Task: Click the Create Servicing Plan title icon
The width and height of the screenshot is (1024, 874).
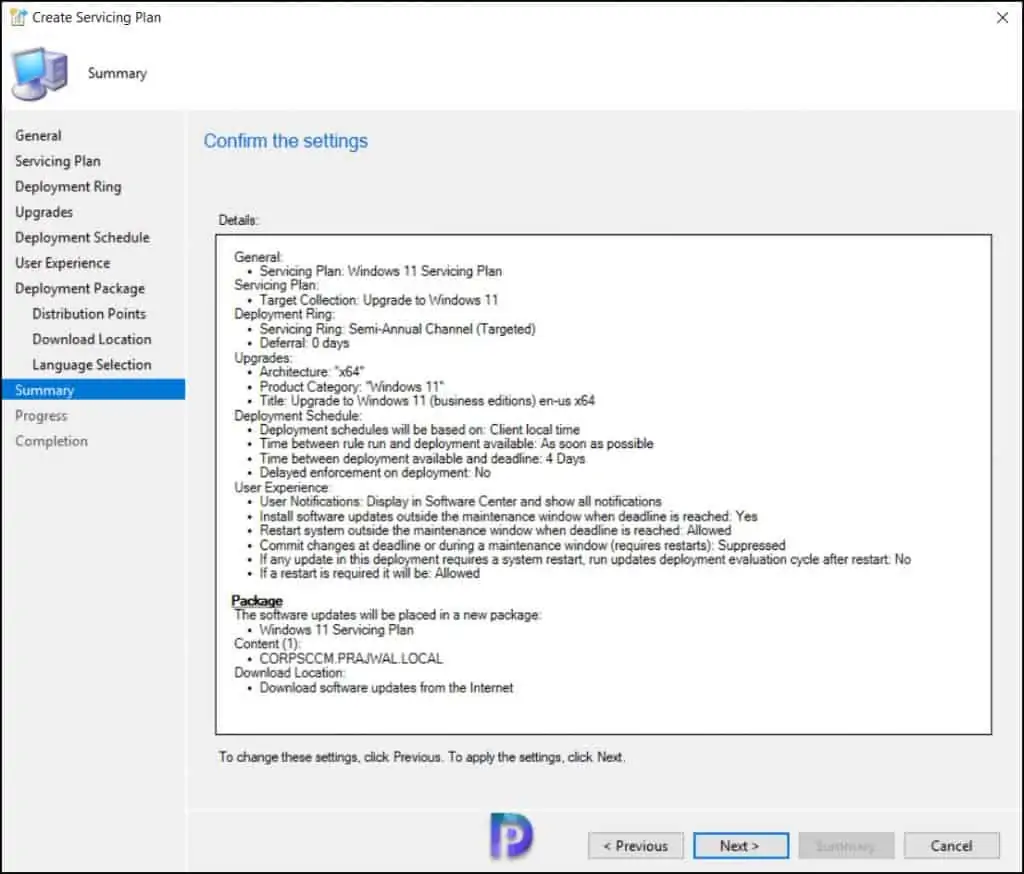Action: click(18, 17)
